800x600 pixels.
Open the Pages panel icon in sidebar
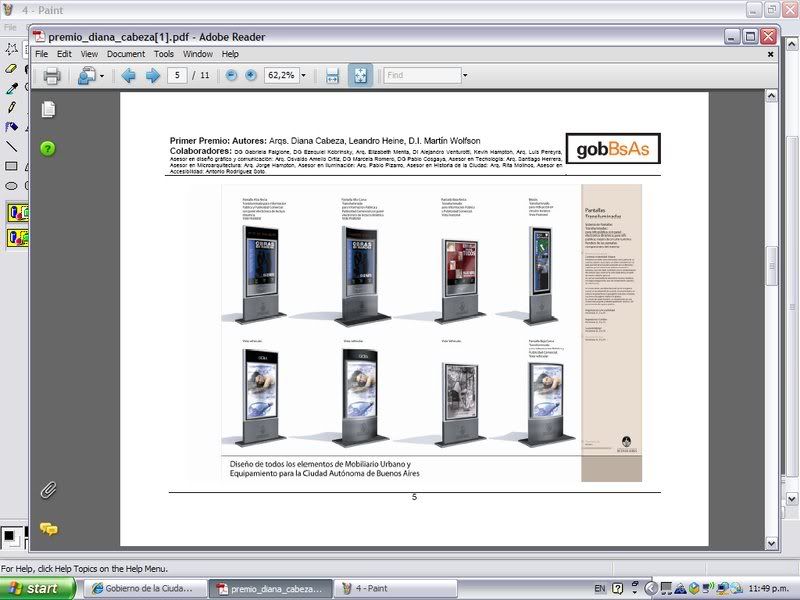point(47,109)
